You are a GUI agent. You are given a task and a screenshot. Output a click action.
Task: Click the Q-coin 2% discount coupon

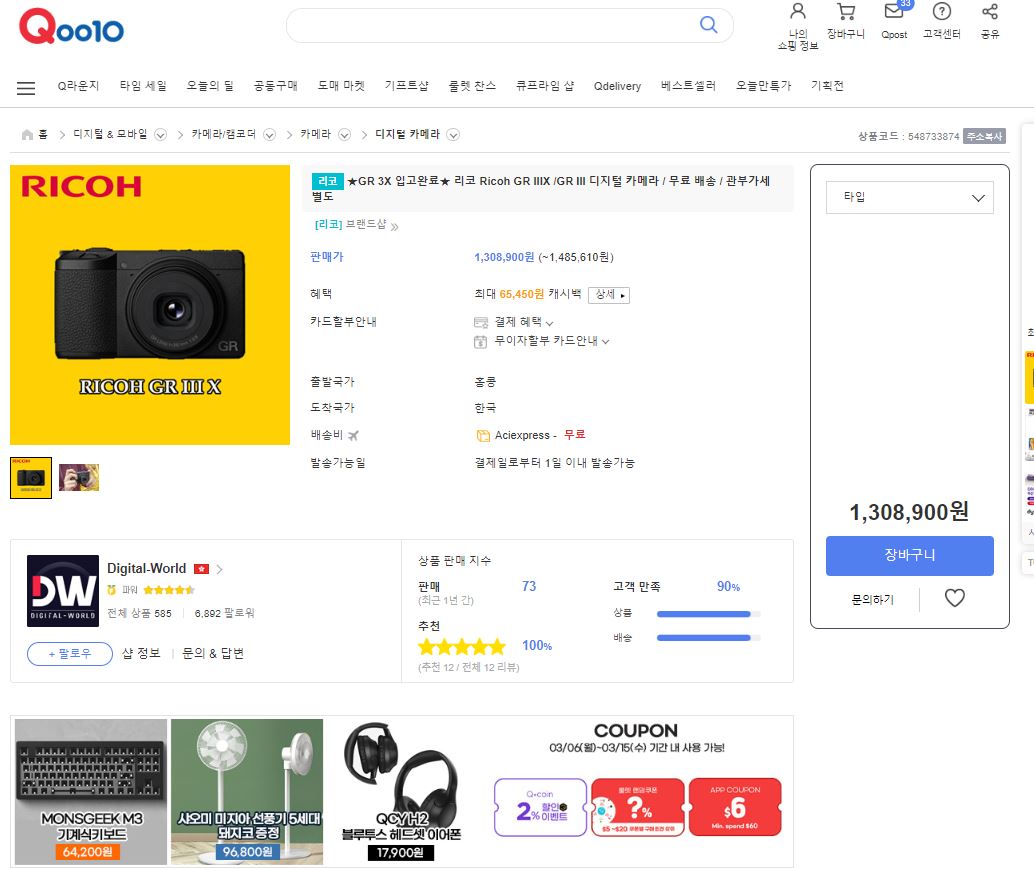pyautogui.click(x=540, y=807)
